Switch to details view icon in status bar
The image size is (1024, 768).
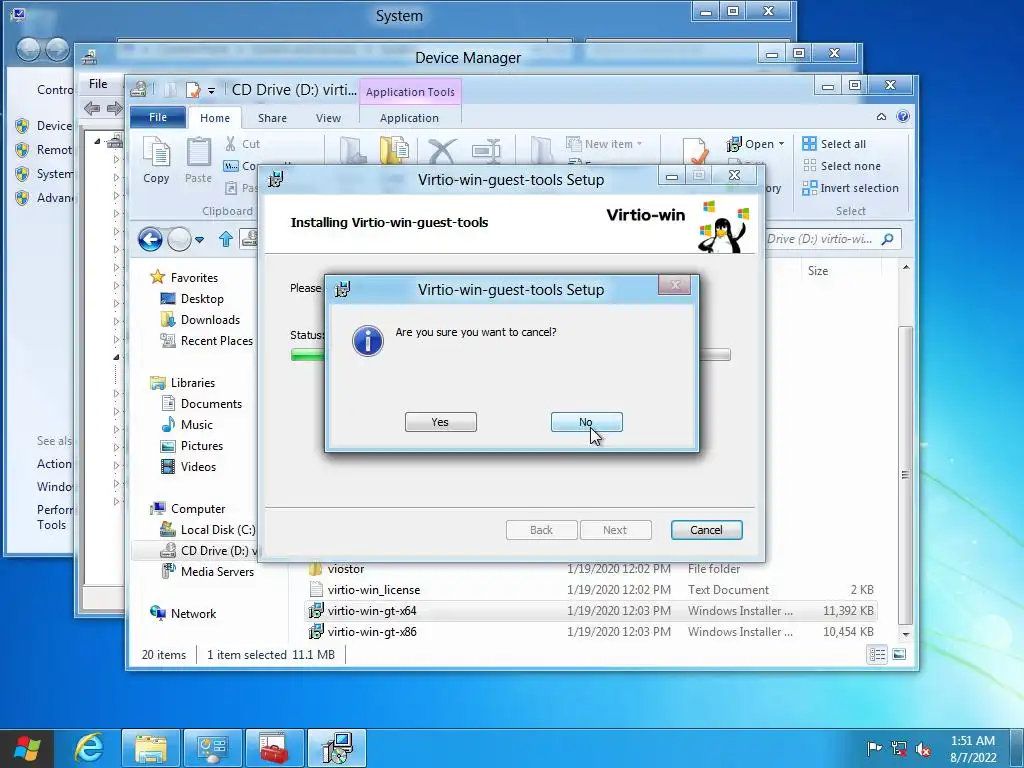877,654
